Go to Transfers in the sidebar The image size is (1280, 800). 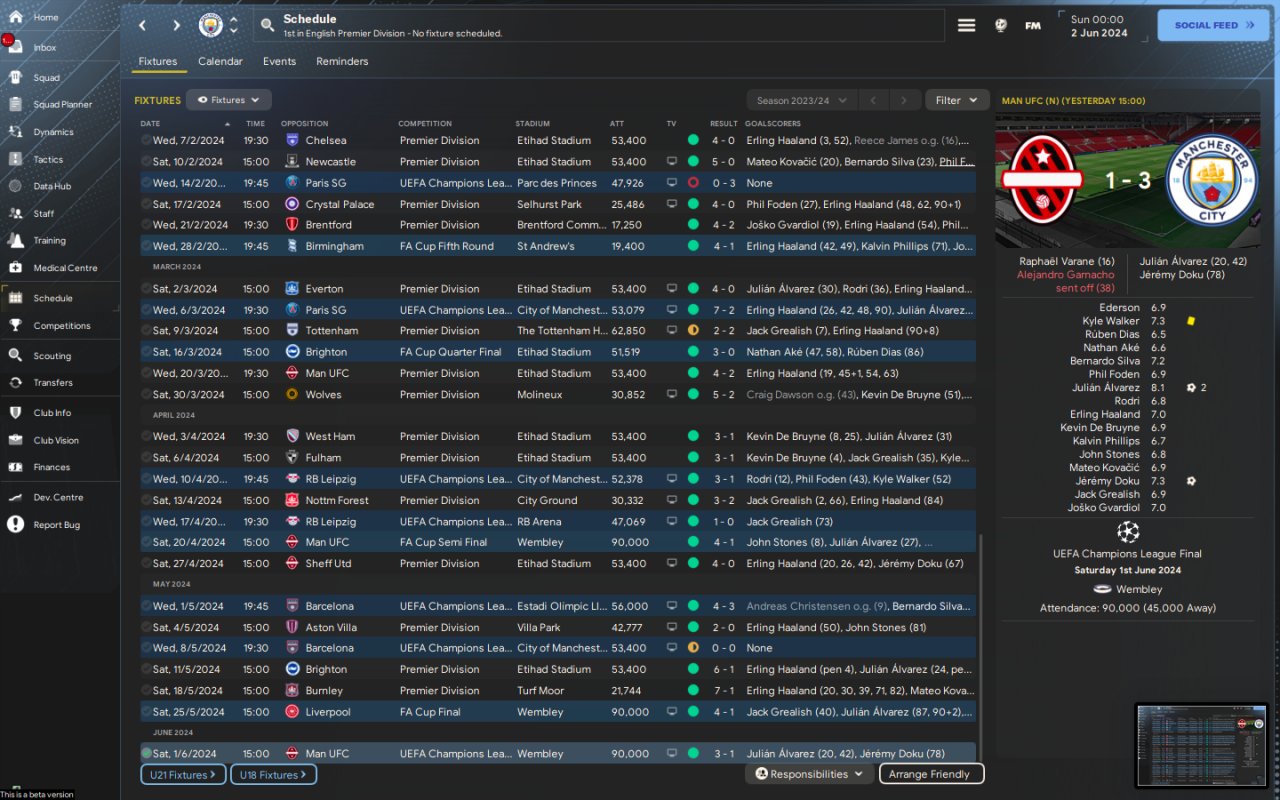tap(52, 382)
